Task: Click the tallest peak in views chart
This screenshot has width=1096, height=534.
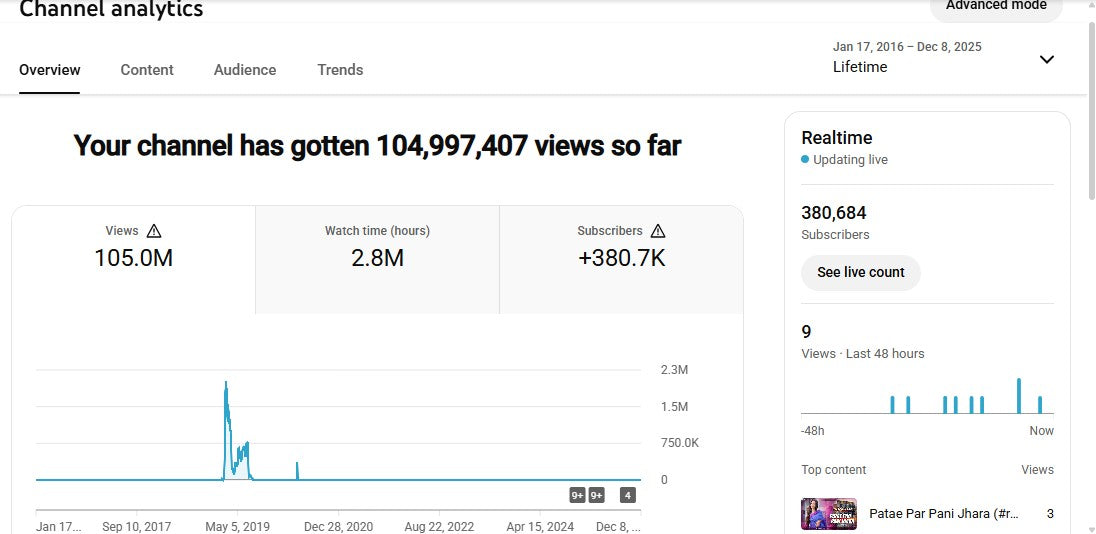Action: [x=226, y=384]
